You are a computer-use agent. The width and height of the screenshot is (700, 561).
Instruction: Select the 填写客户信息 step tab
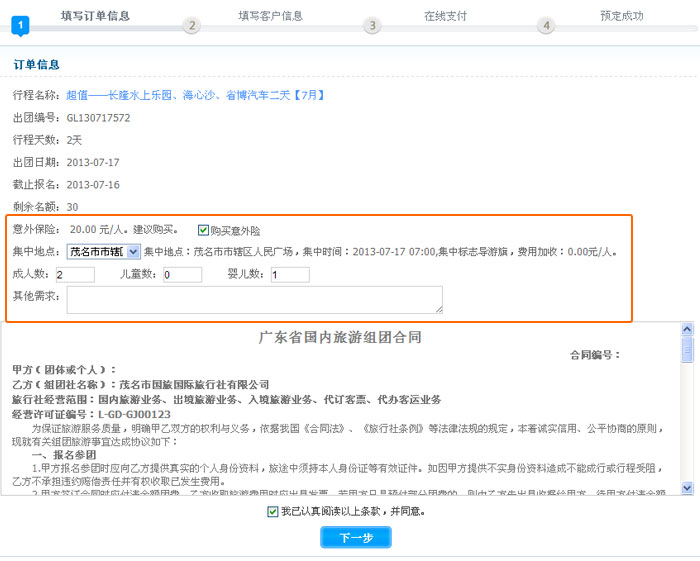(270, 16)
